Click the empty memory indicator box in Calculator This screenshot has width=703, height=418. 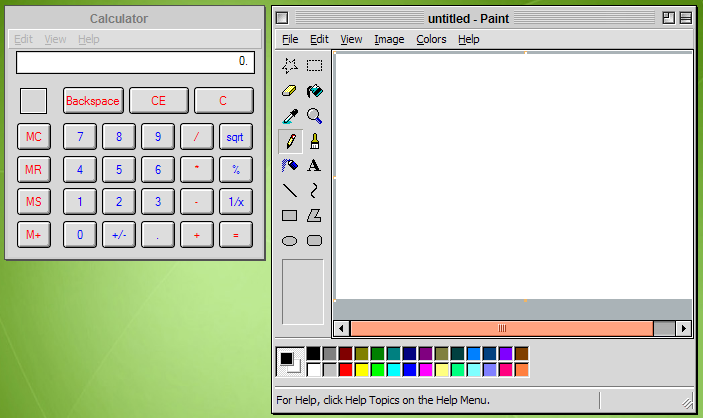coord(34,101)
